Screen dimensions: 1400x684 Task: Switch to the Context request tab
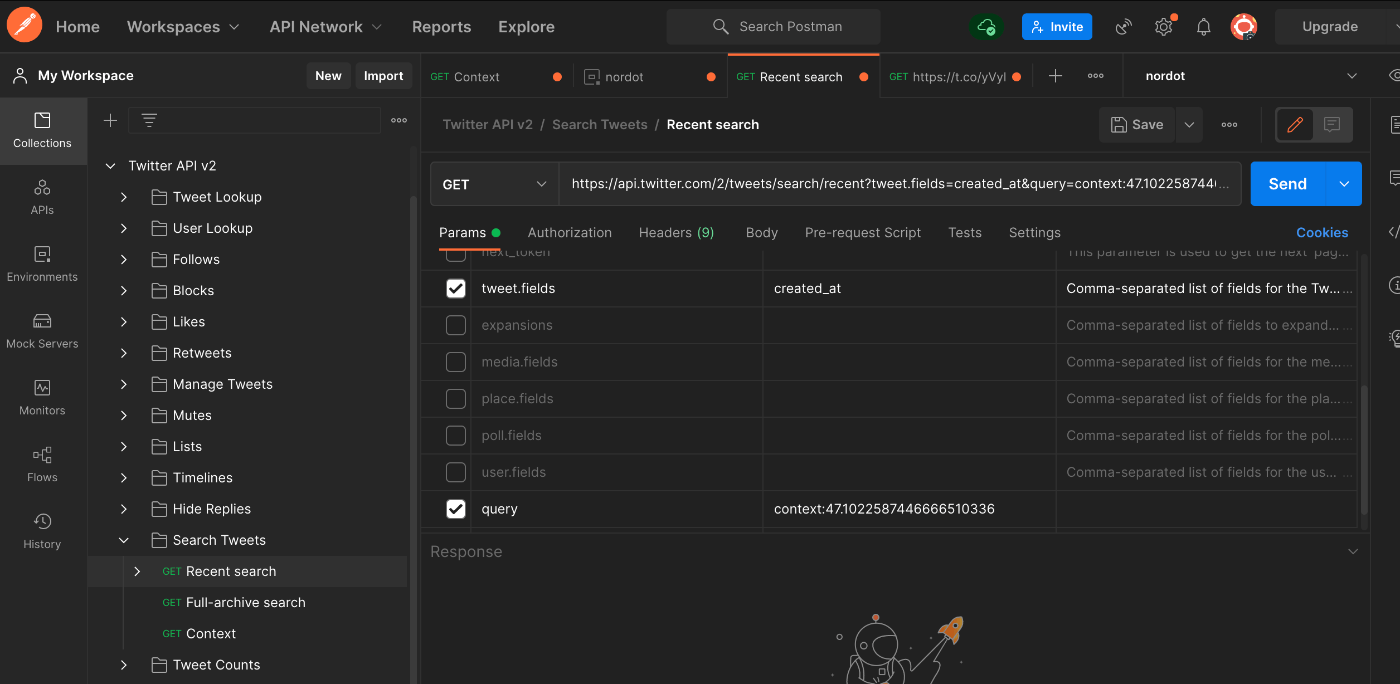496,76
